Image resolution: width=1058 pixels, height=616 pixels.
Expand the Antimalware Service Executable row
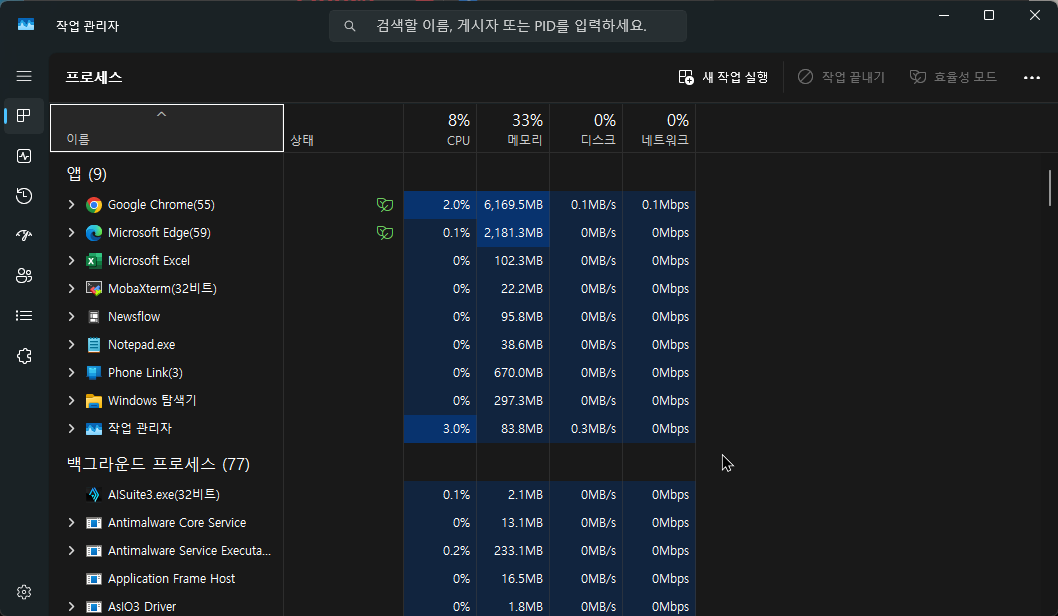pyautogui.click(x=71, y=551)
